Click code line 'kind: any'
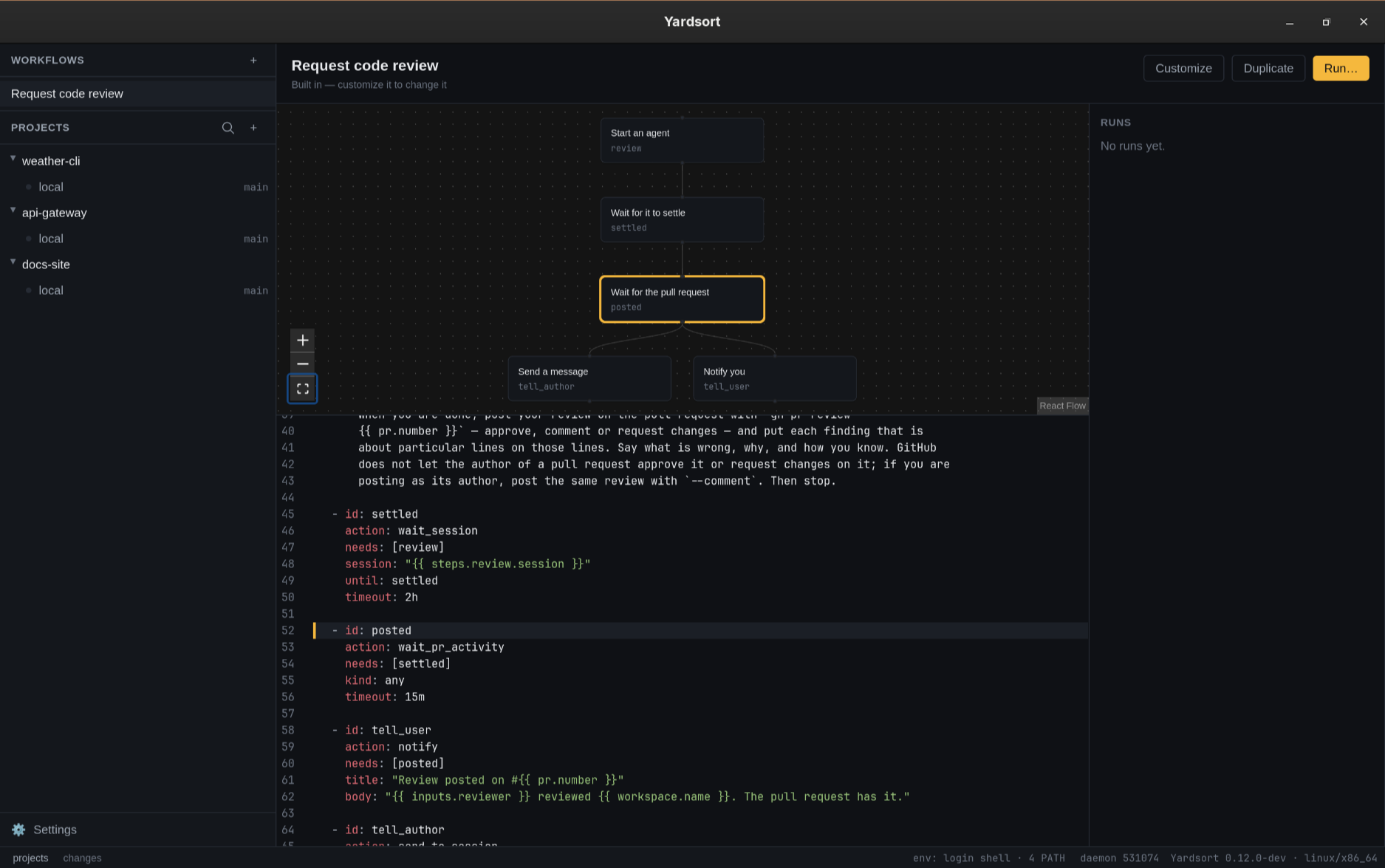 point(375,680)
